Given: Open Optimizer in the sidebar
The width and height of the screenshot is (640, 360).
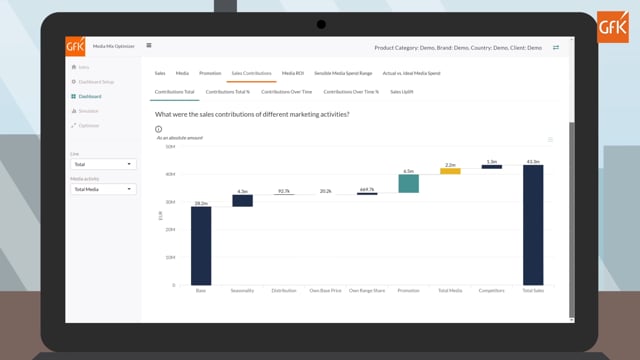Looking at the screenshot, I should pyautogui.click(x=85, y=125).
